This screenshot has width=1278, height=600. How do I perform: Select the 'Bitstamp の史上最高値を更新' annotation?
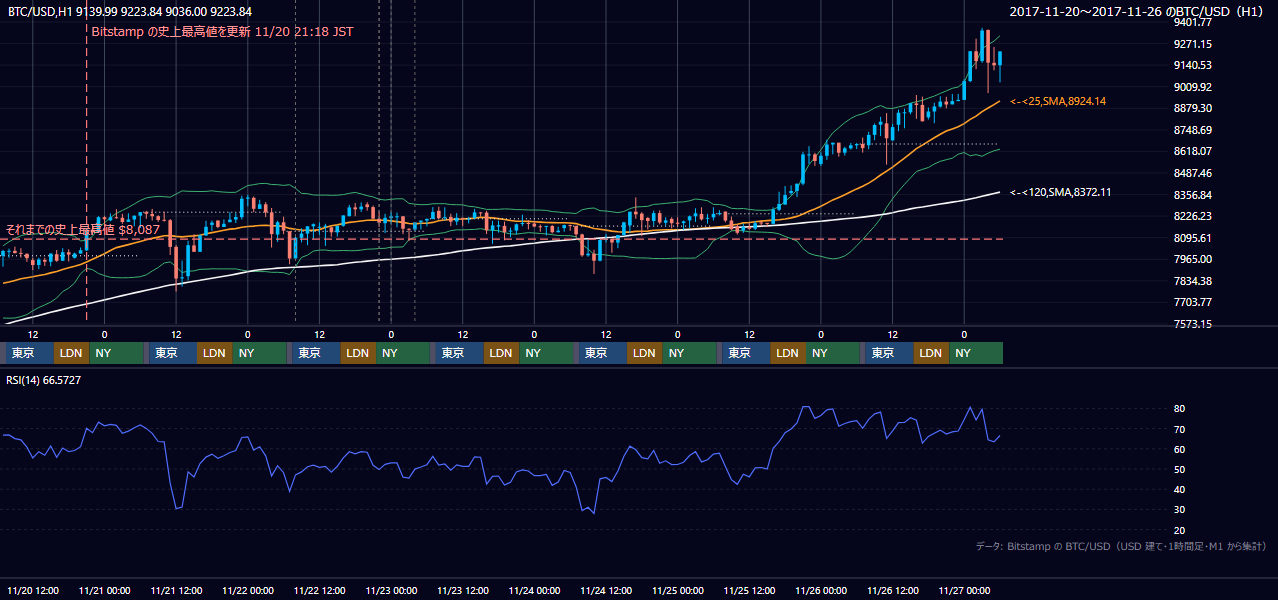(x=221, y=32)
